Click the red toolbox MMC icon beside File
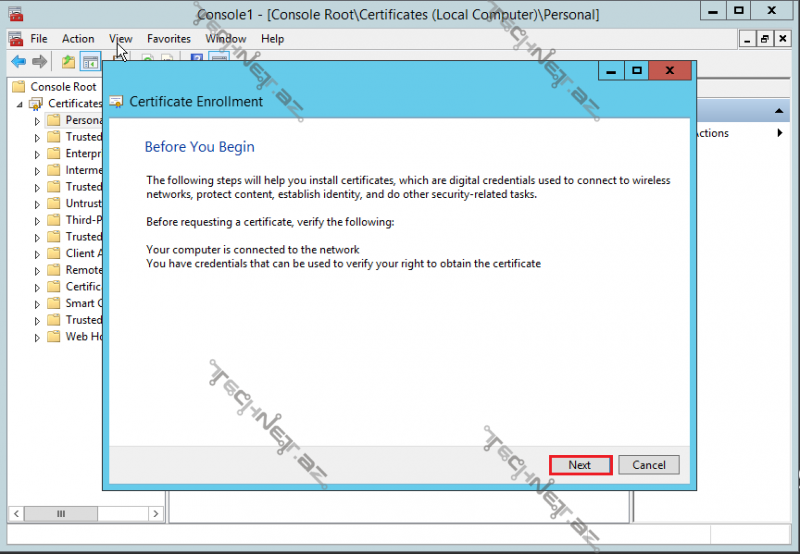This screenshot has height=554, width=800. (15, 39)
